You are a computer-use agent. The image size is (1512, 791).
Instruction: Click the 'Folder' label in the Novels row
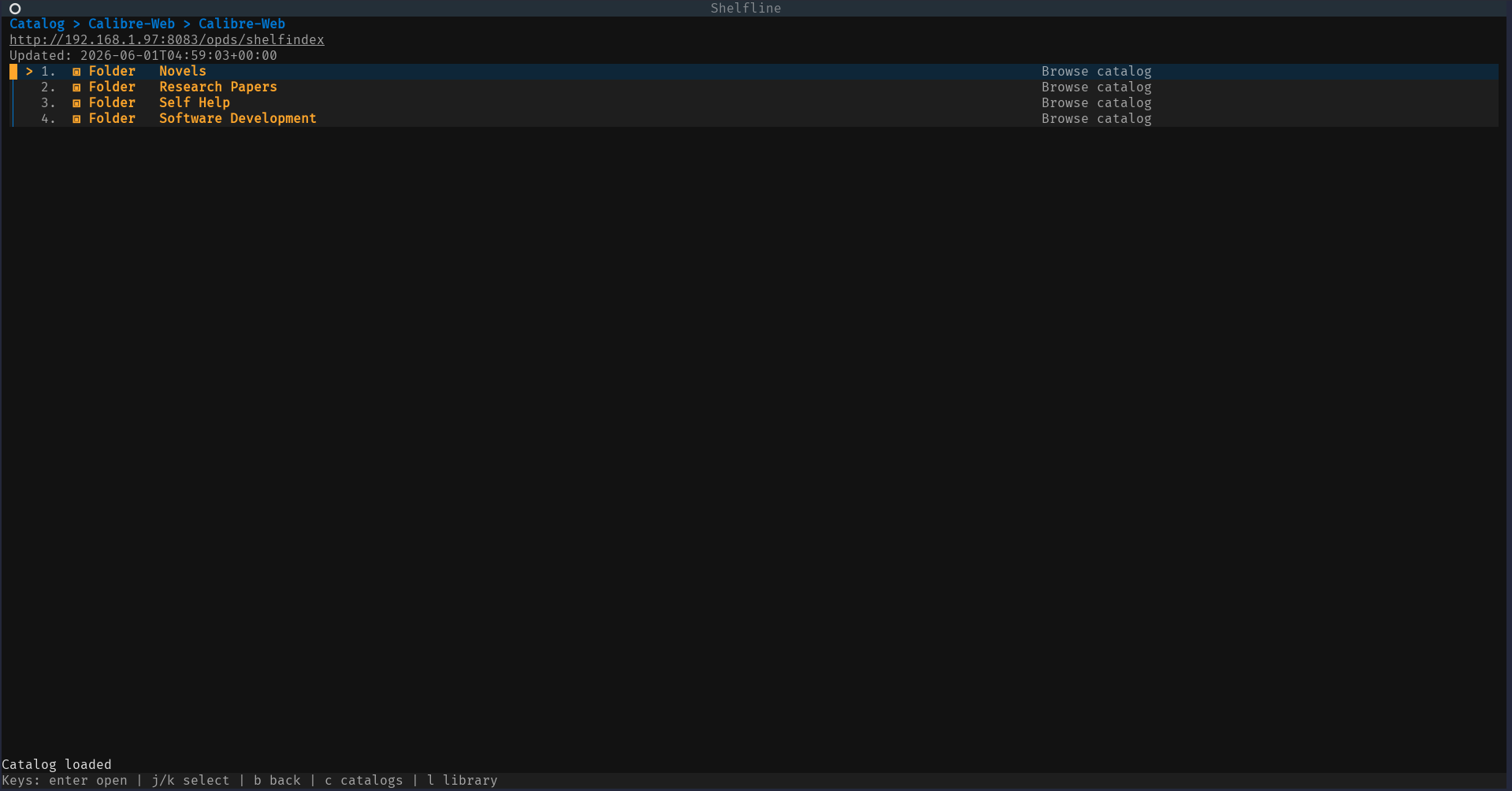112,71
